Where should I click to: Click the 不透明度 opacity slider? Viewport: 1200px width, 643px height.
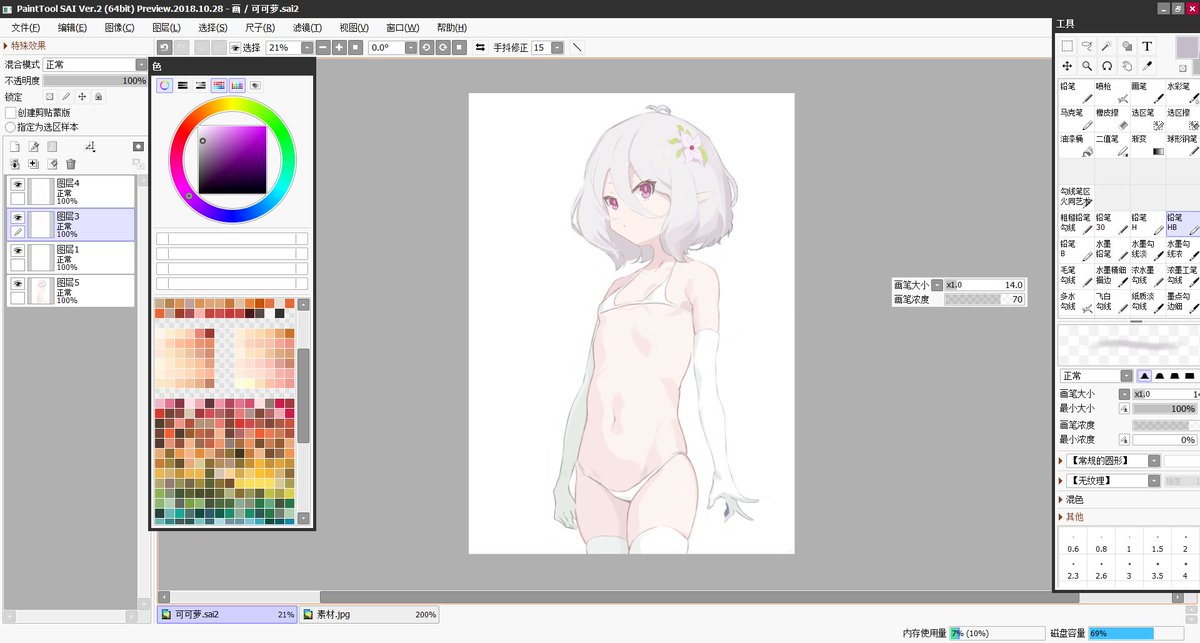(95, 80)
